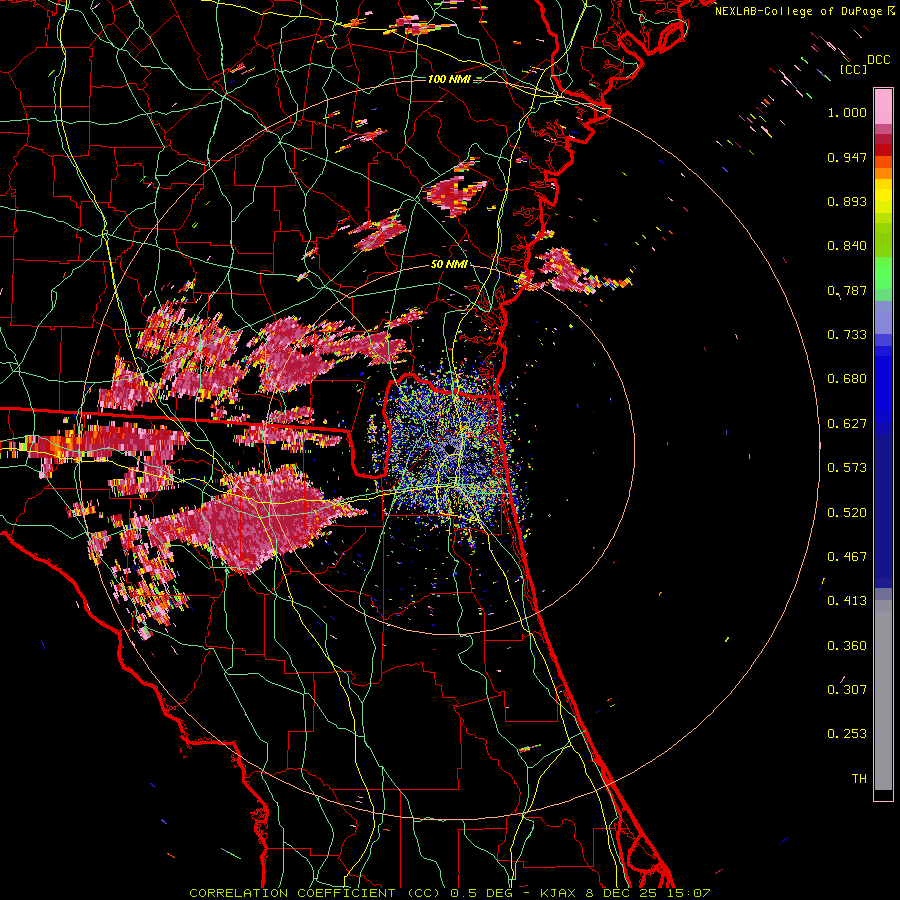This screenshot has width=900, height=900.
Task: Click the 0.733 color scale value
Action: click(x=847, y=335)
